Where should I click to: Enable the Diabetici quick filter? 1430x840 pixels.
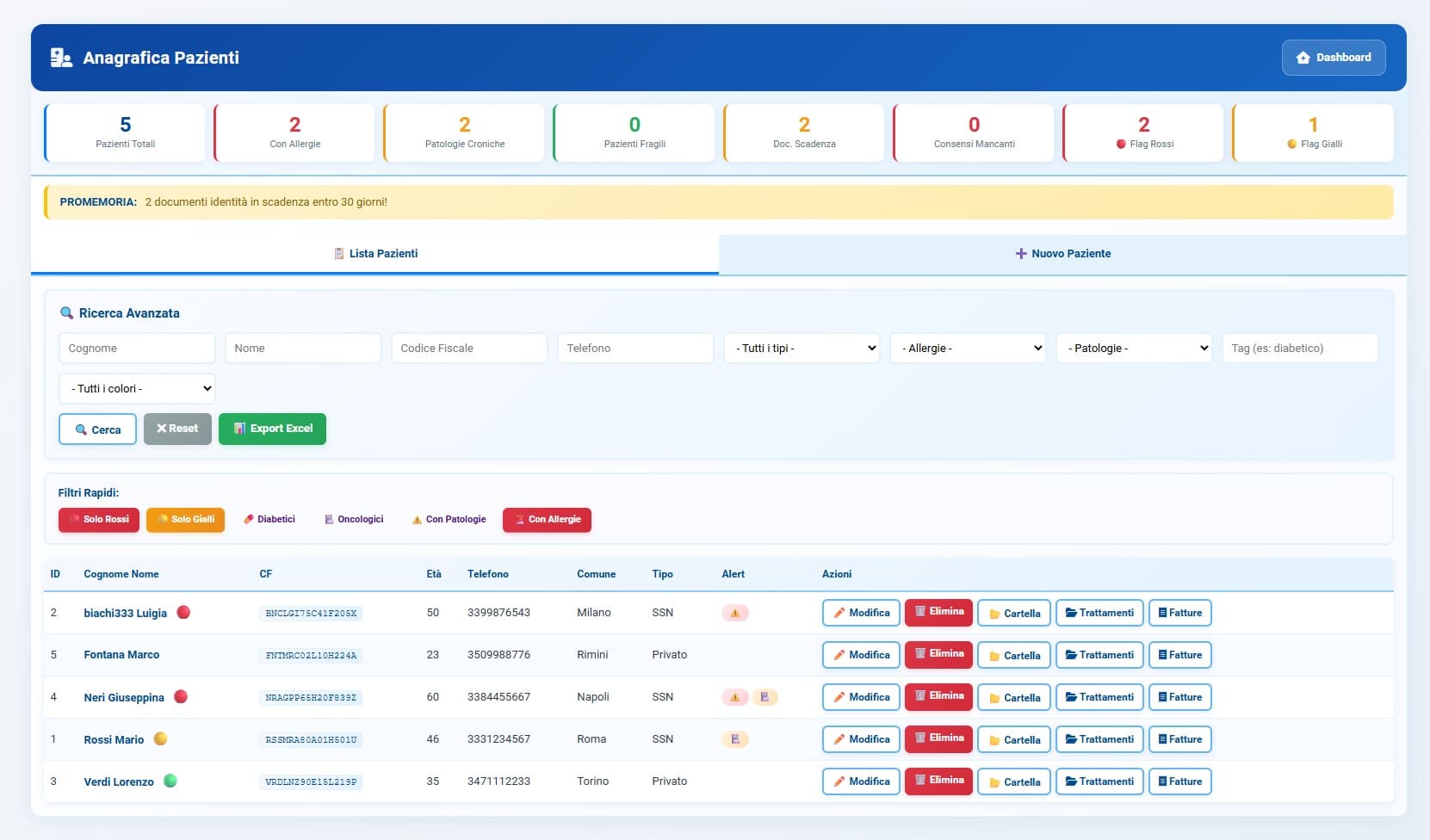[x=269, y=520]
